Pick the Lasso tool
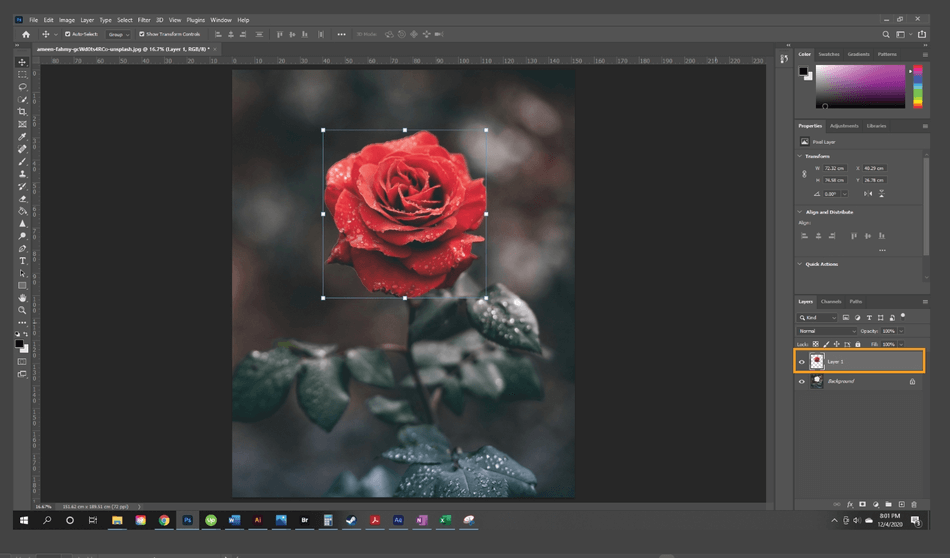 [x=22, y=86]
